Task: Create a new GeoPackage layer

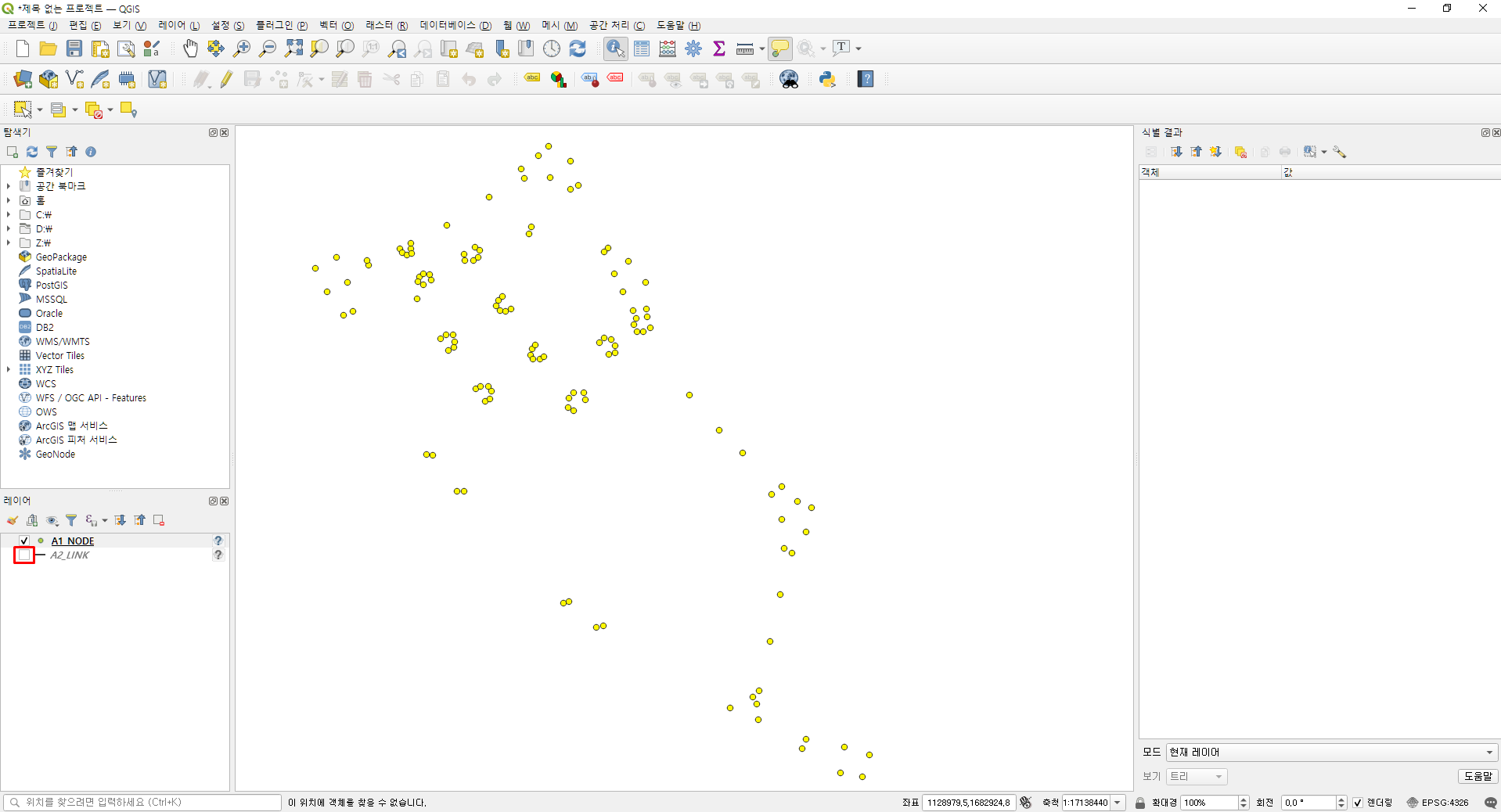Action: click(49, 79)
